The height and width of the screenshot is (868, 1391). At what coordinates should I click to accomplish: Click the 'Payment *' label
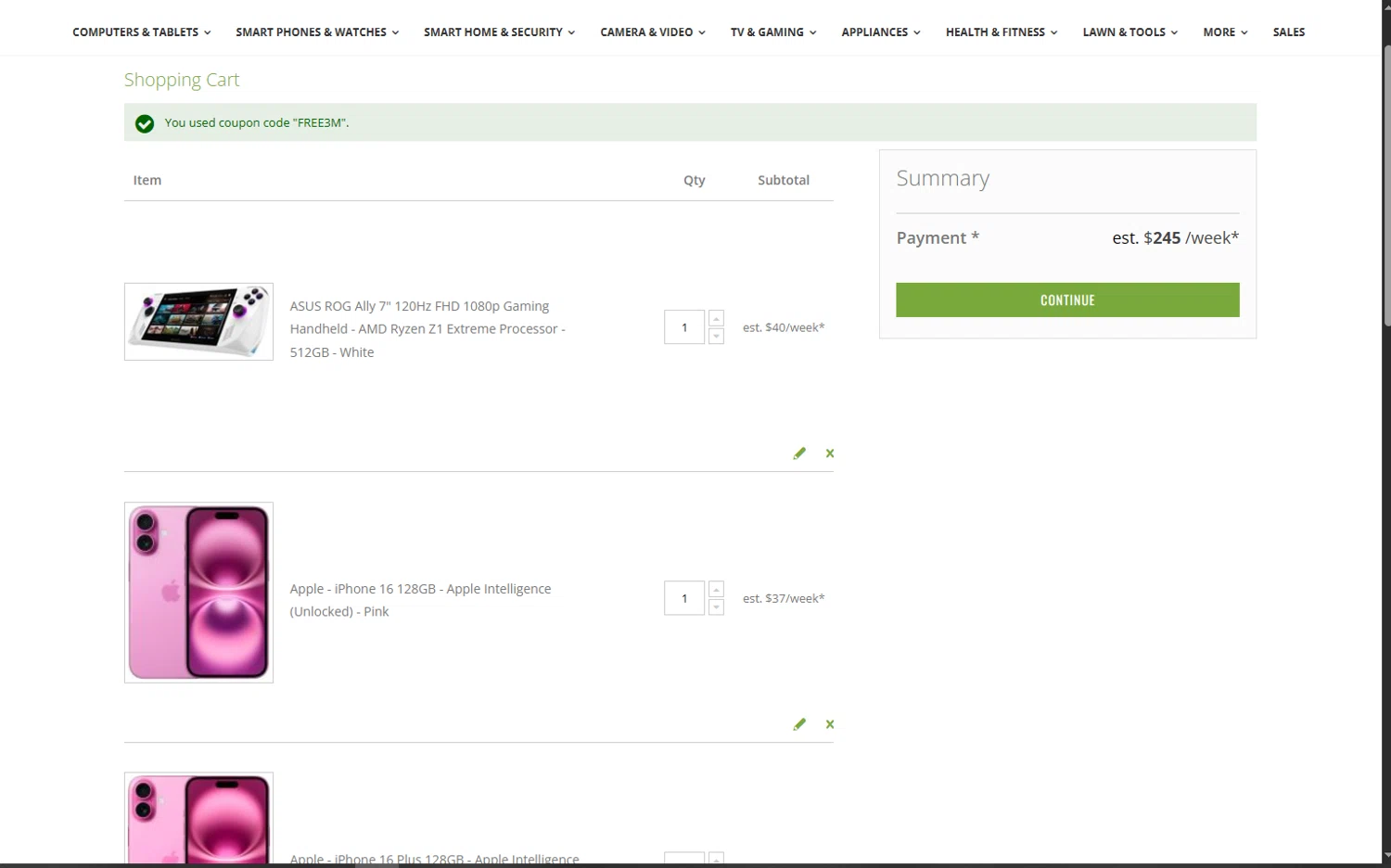click(938, 237)
